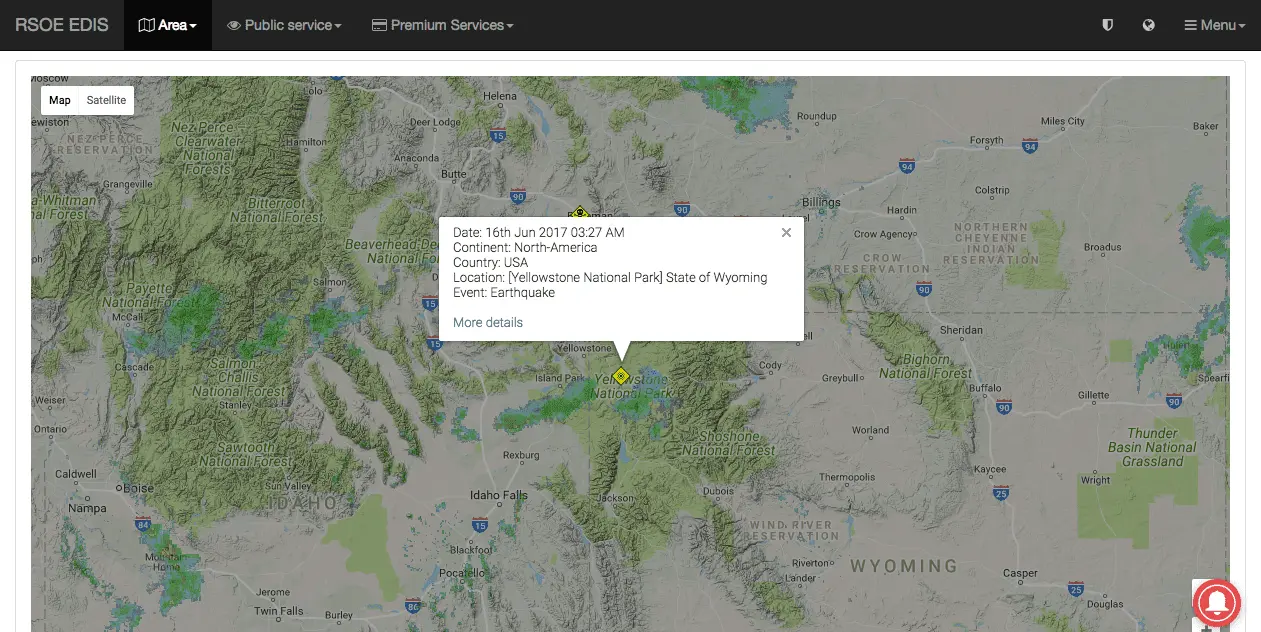Click the red notification bell
The image size is (1261, 632).
tap(1216, 603)
